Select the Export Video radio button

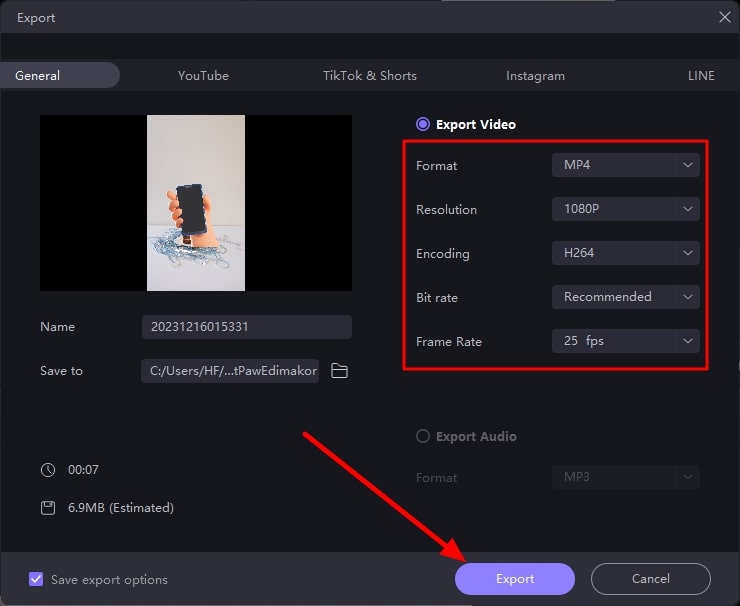(423, 124)
